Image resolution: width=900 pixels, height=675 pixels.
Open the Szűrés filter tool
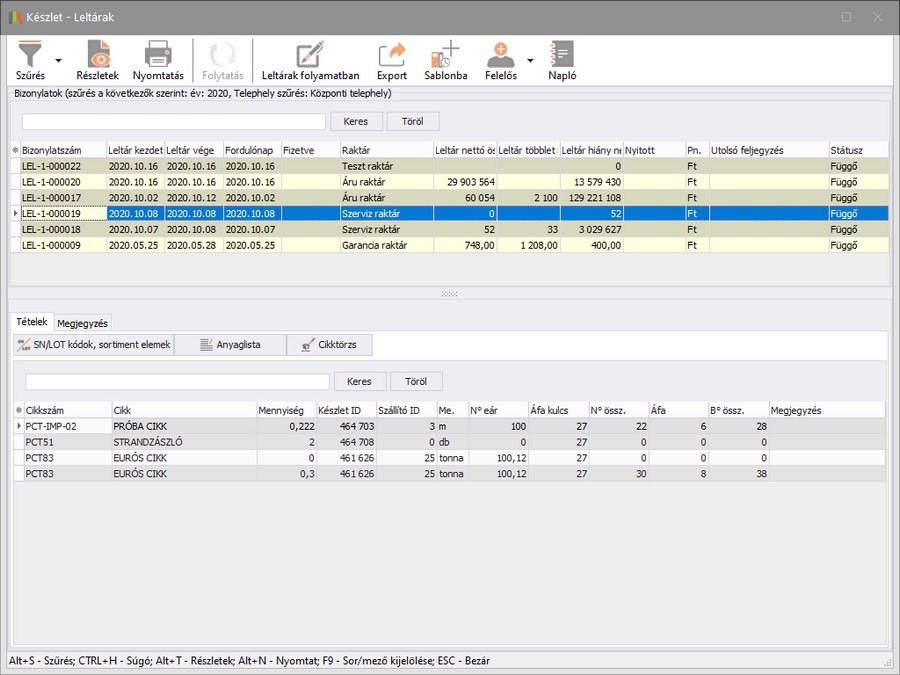31,60
